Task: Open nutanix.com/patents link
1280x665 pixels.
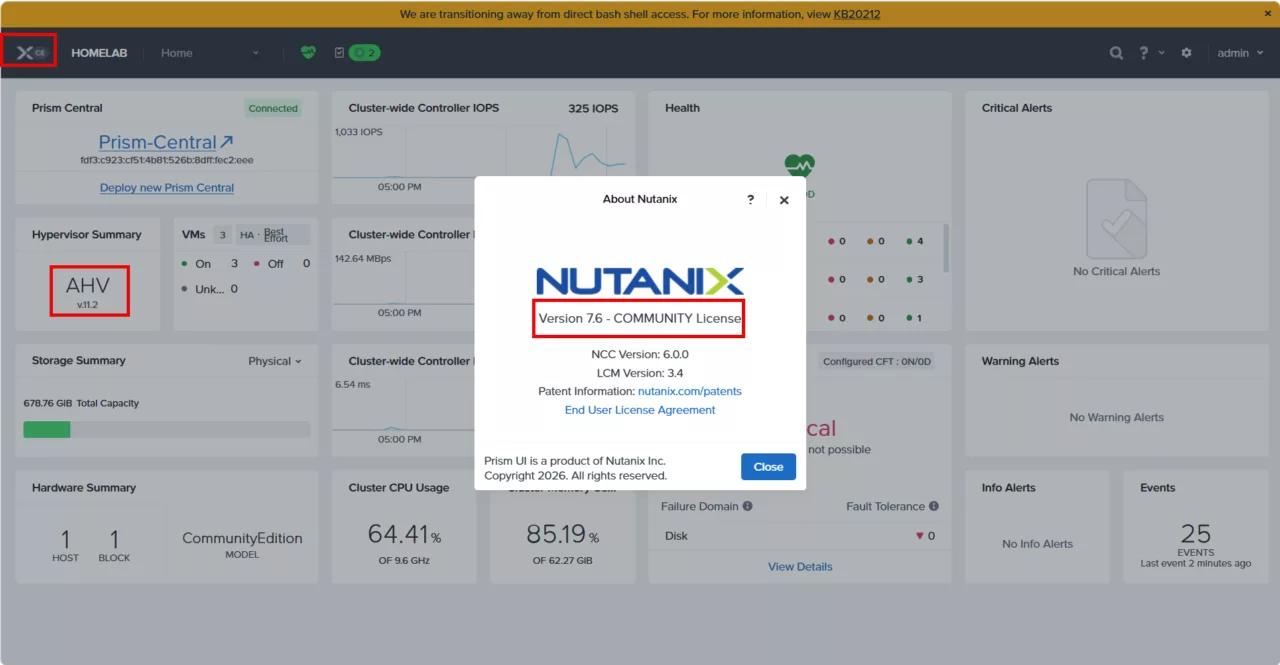Action: click(x=690, y=391)
